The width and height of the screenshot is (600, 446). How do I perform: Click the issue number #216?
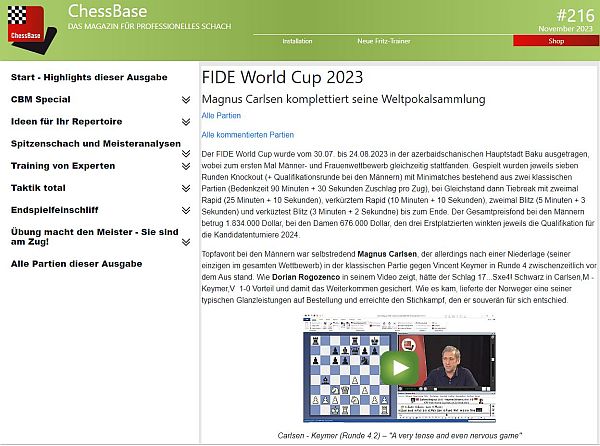pyautogui.click(x=576, y=16)
